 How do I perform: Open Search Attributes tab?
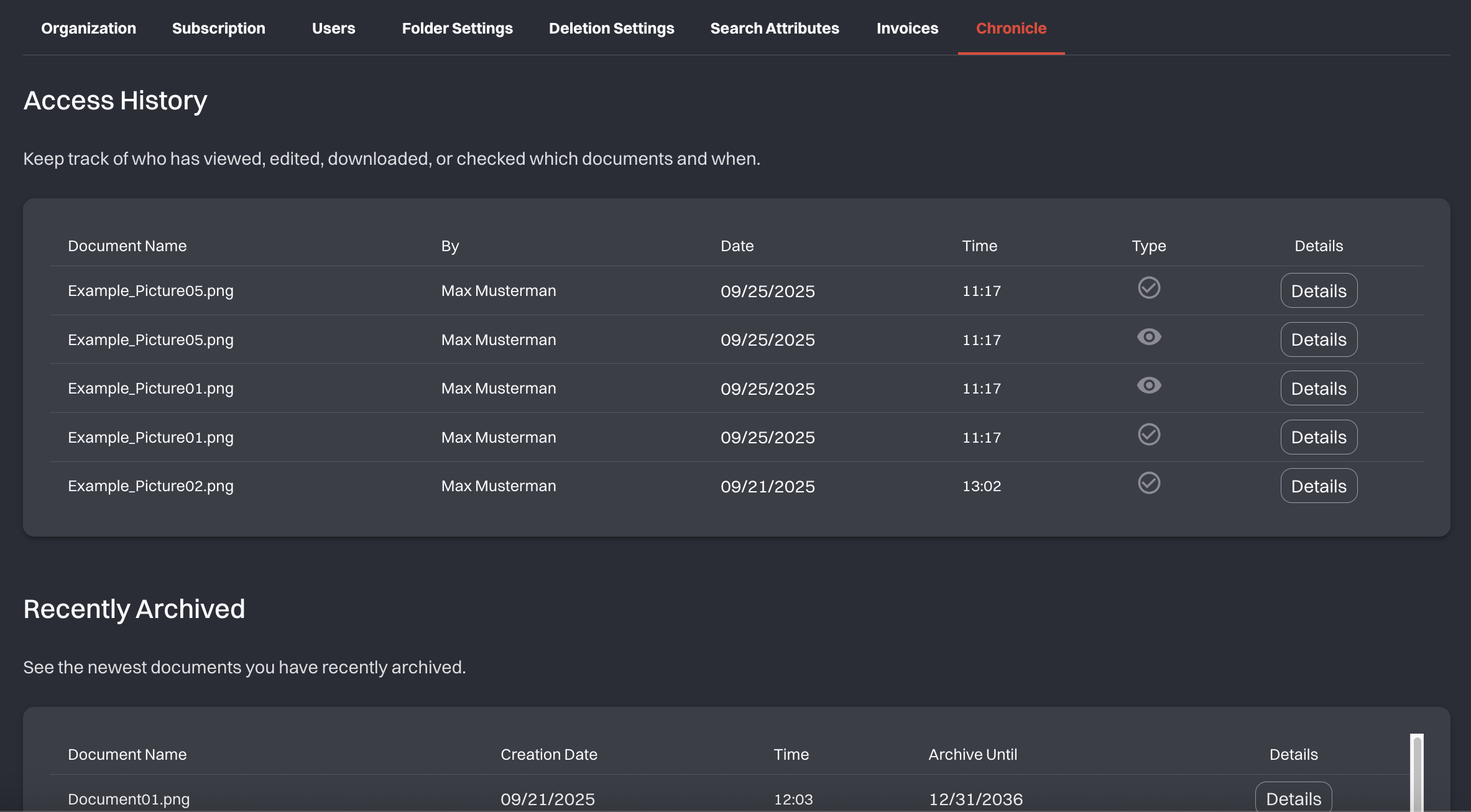[774, 29]
